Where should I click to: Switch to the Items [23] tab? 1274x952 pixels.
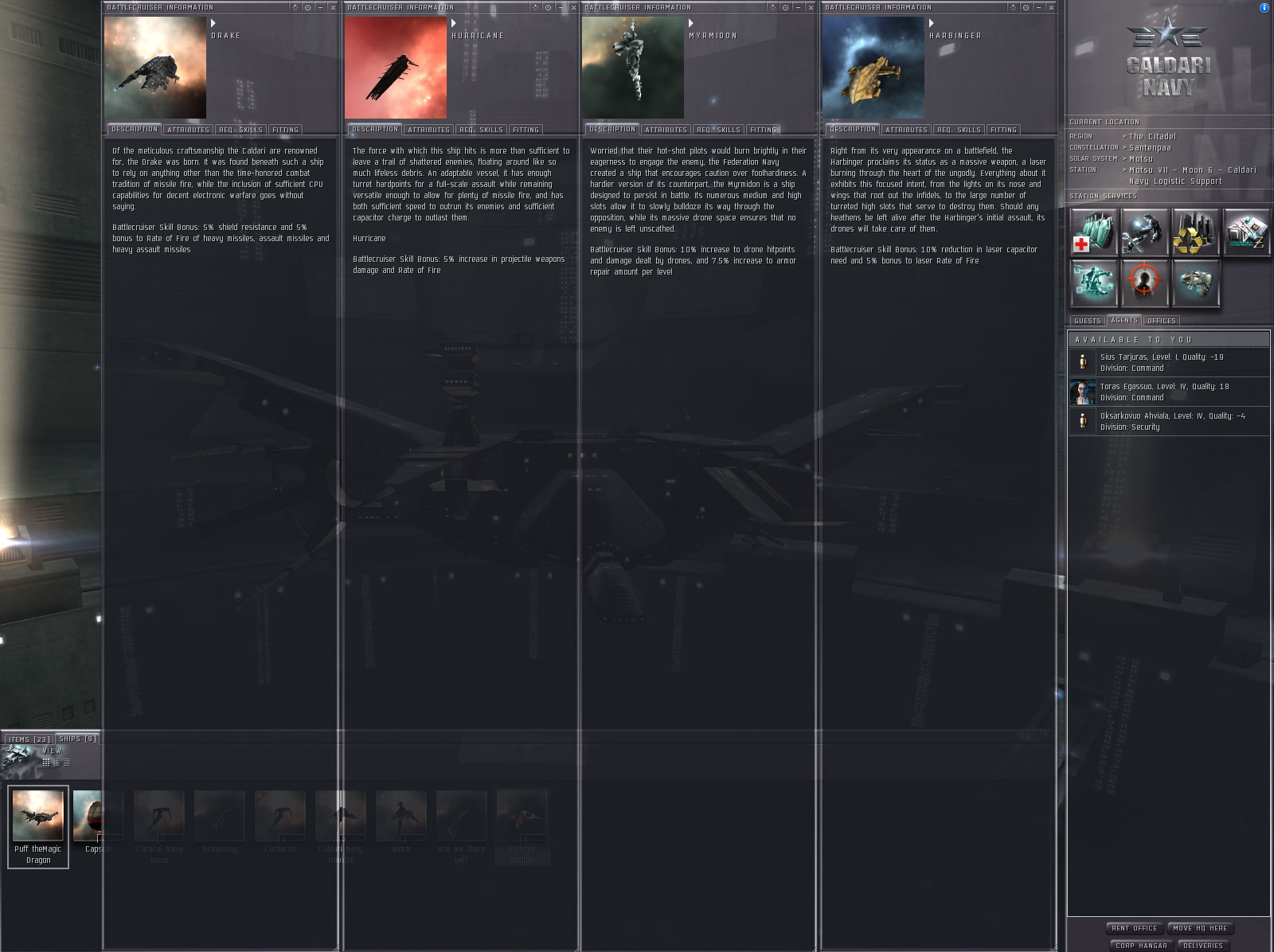[29, 739]
